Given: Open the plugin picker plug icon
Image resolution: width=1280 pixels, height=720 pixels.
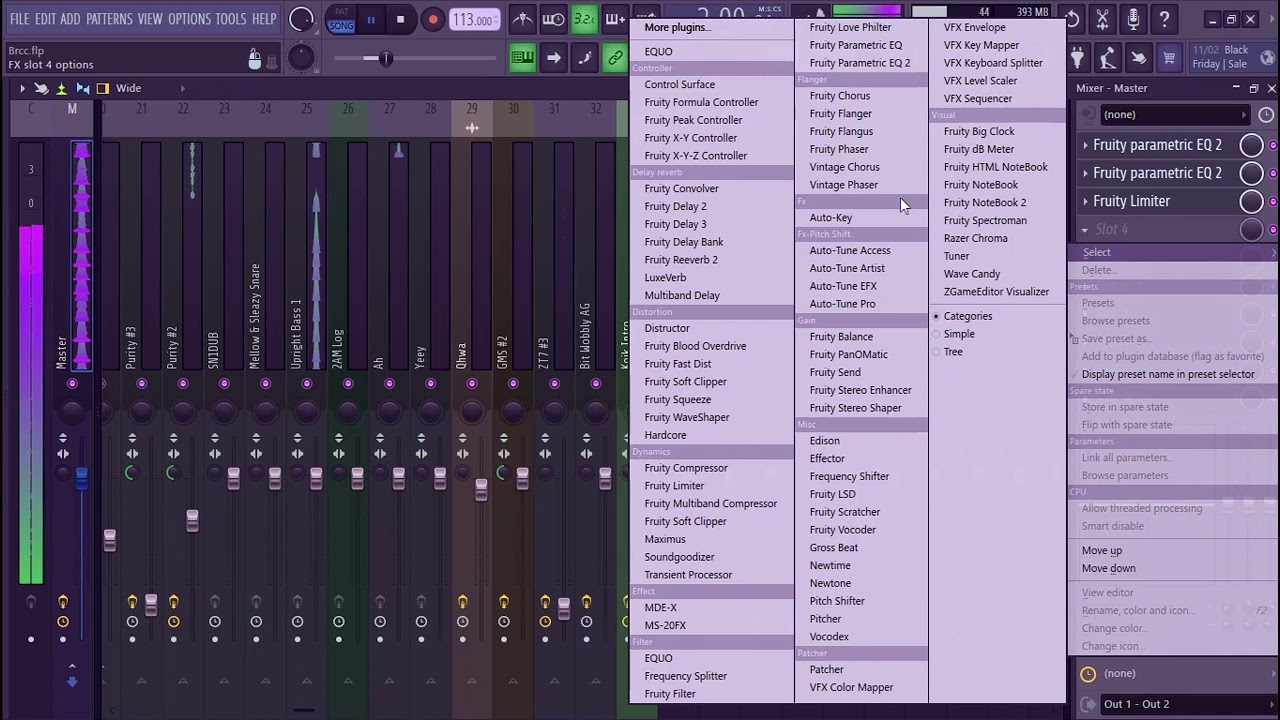Looking at the screenshot, I should [1077, 58].
